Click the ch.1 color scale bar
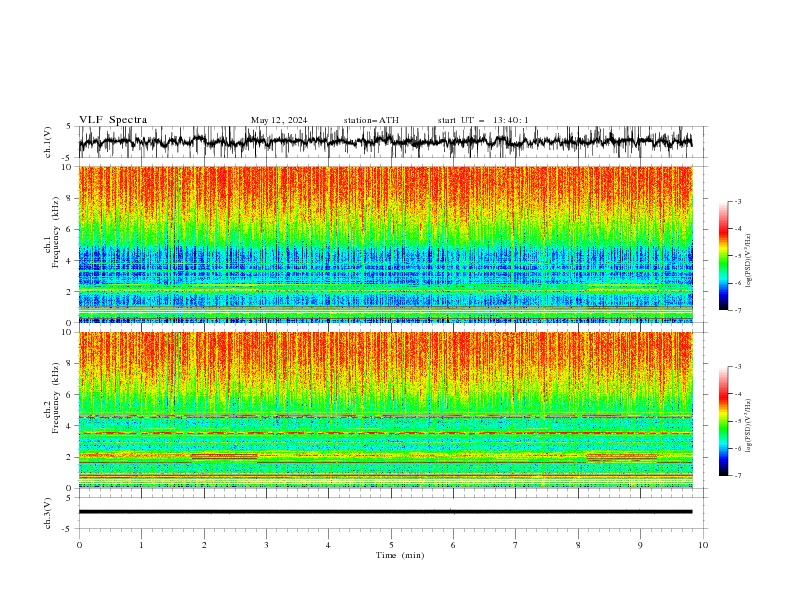792x612 pixels. [x=724, y=256]
